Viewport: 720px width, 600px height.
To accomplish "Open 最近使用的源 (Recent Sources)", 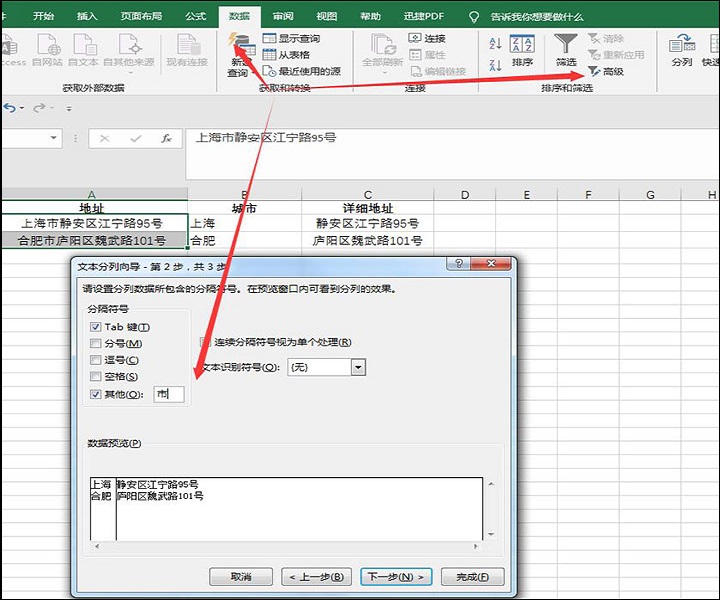I will pyautogui.click(x=301, y=71).
